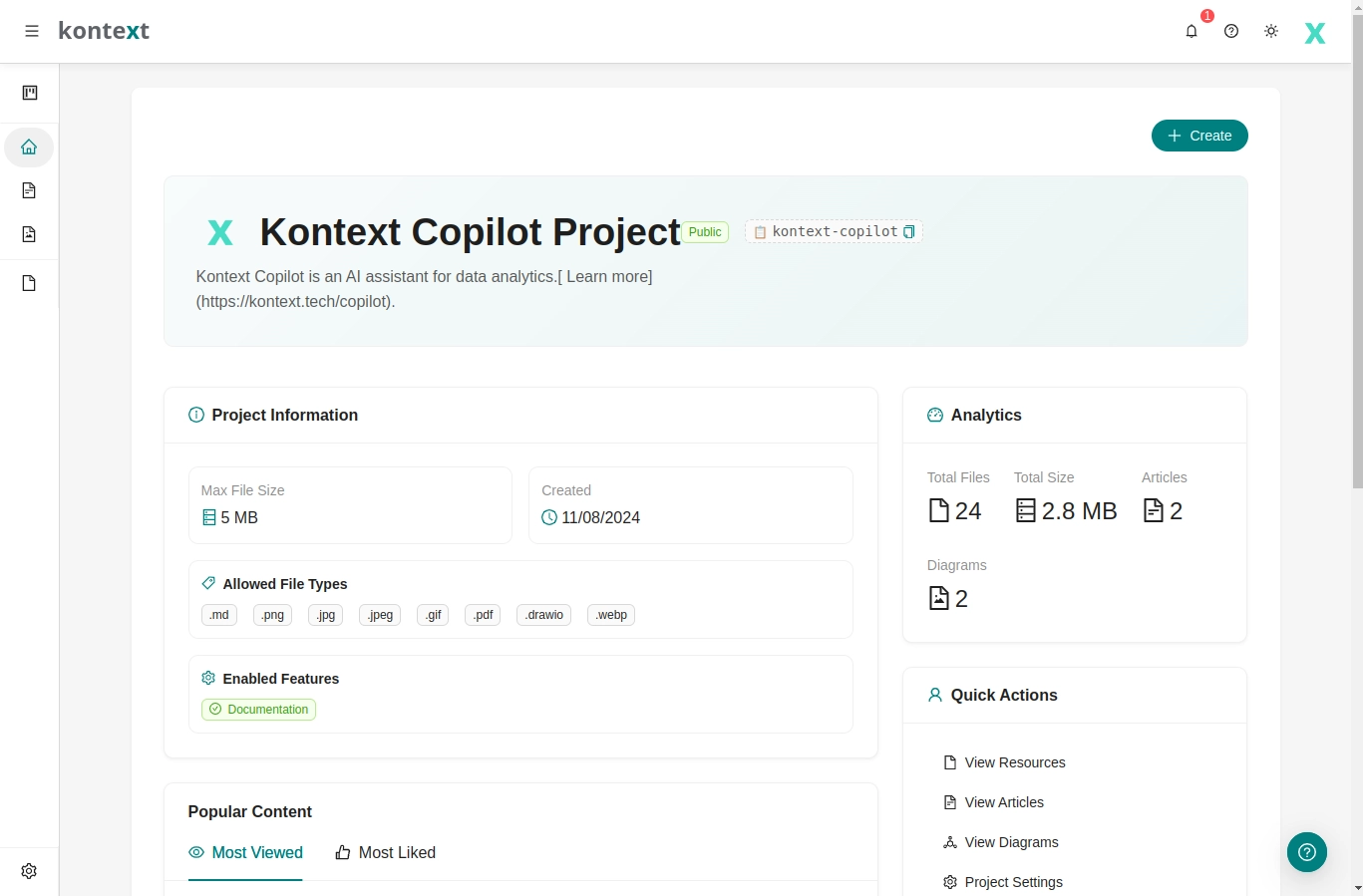The width and height of the screenshot is (1363, 896).
Task: Open articles icon in sidebar
Action: coord(29,190)
